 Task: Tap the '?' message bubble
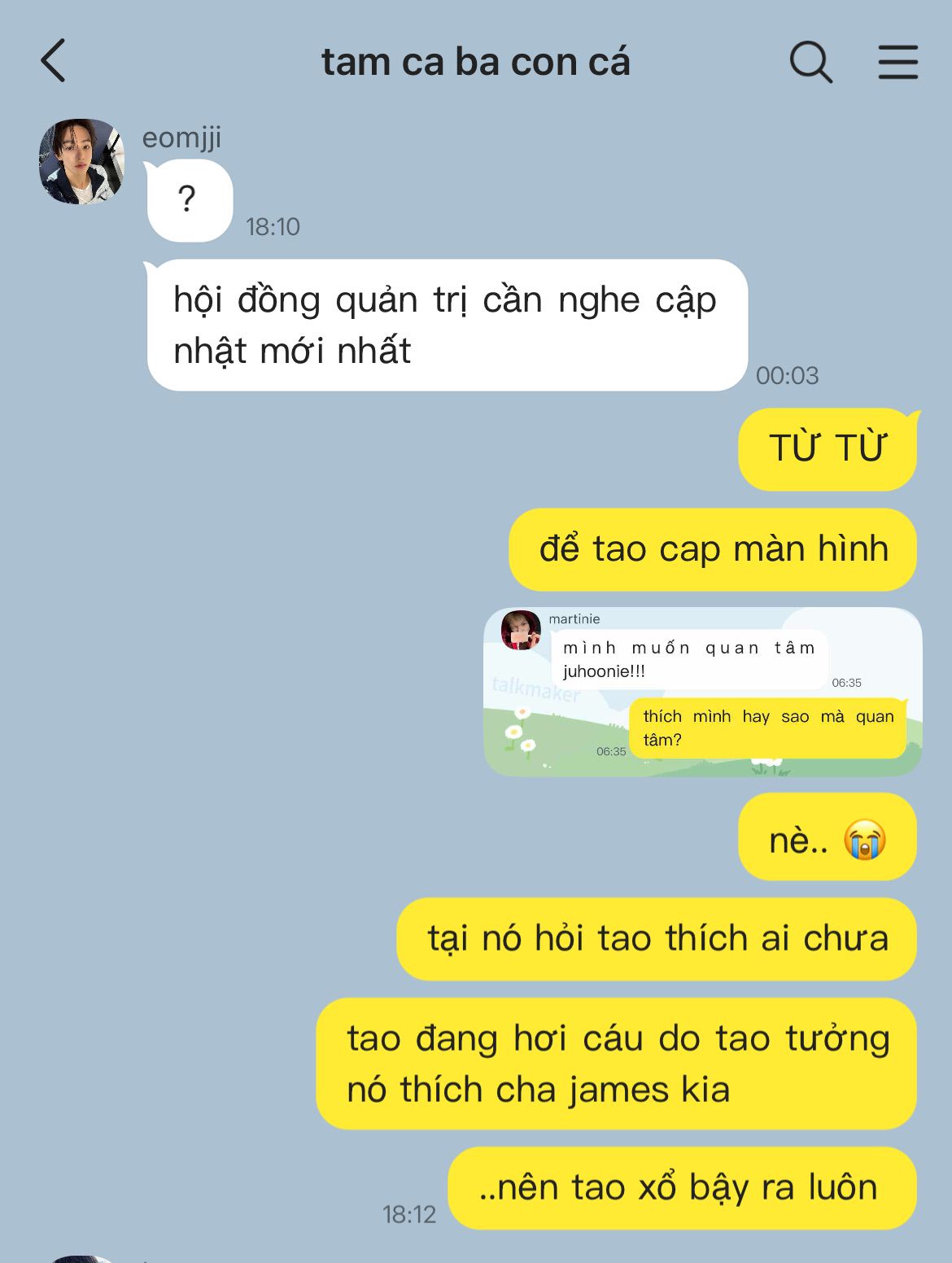click(x=189, y=200)
